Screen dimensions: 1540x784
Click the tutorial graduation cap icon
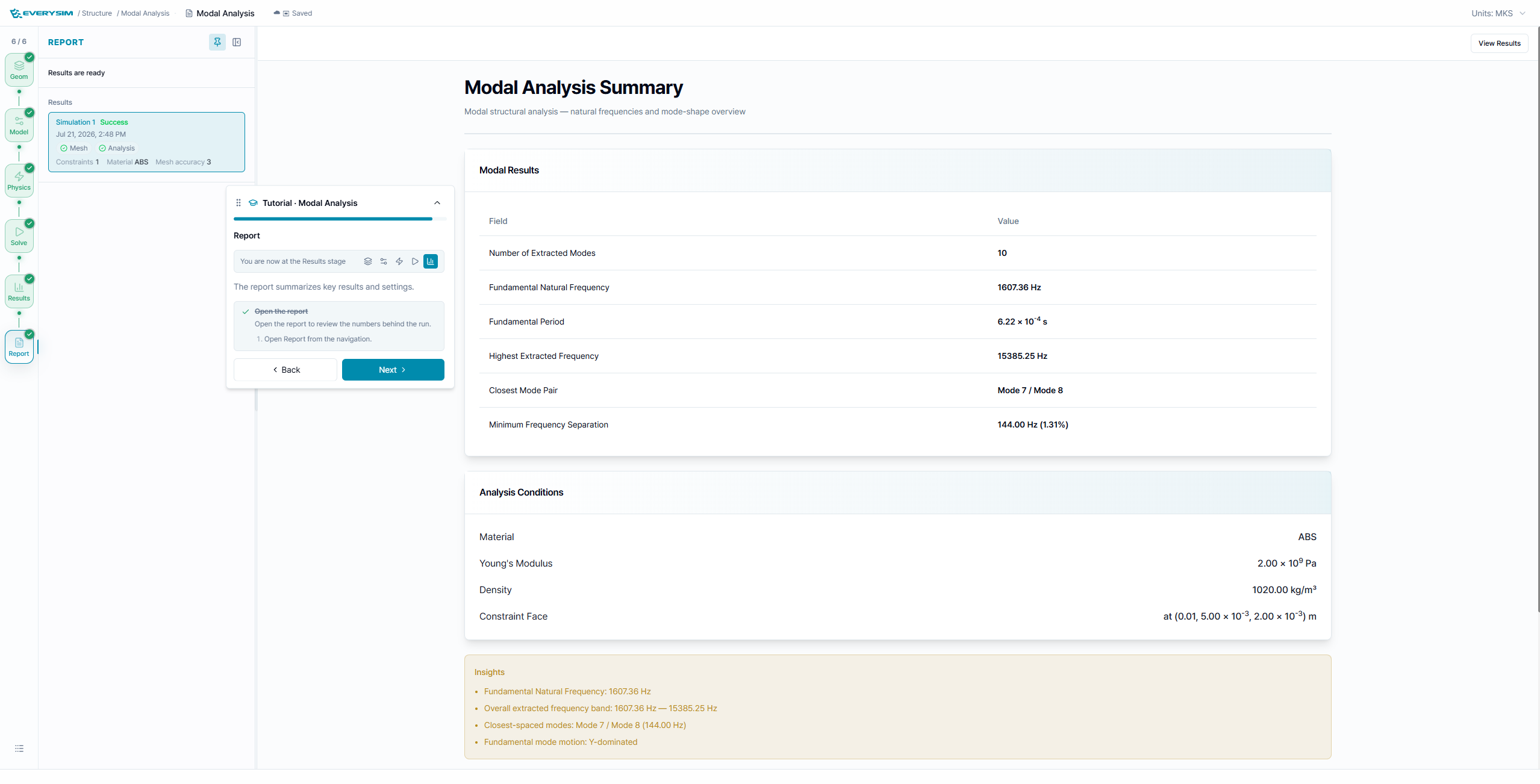click(x=254, y=203)
